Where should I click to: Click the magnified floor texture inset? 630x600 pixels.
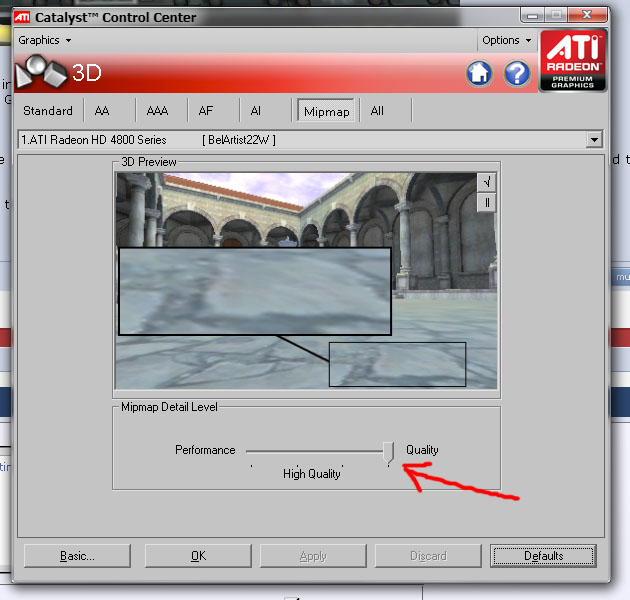255,291
